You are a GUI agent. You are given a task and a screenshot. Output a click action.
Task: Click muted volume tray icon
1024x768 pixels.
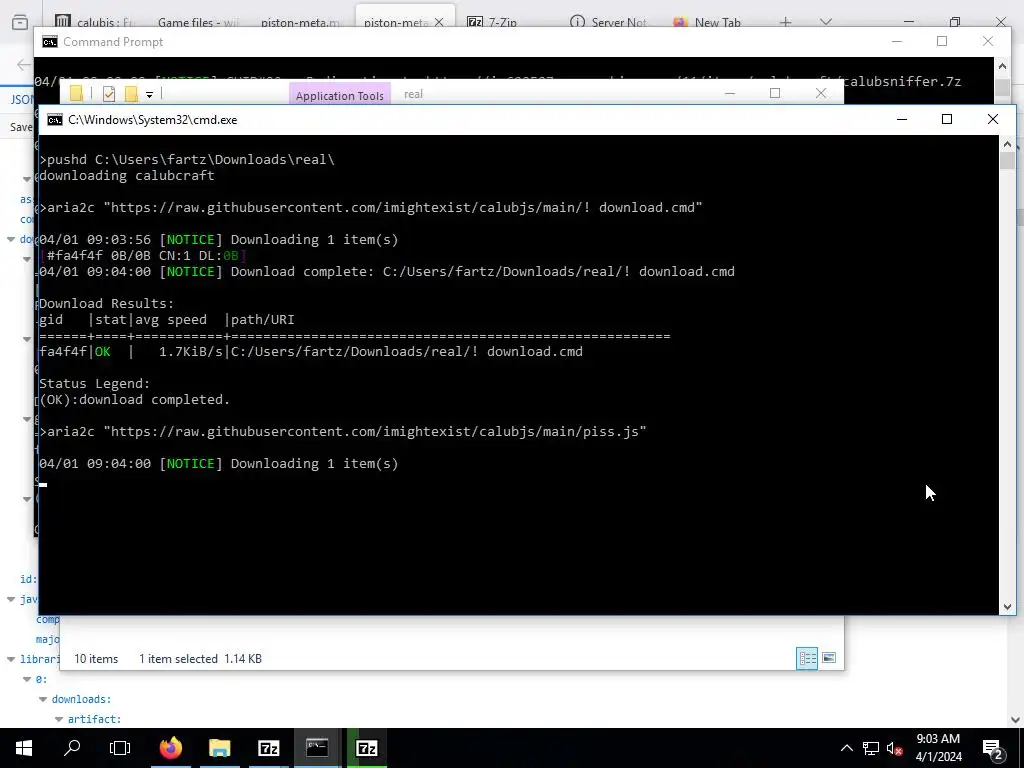point(895,748)
